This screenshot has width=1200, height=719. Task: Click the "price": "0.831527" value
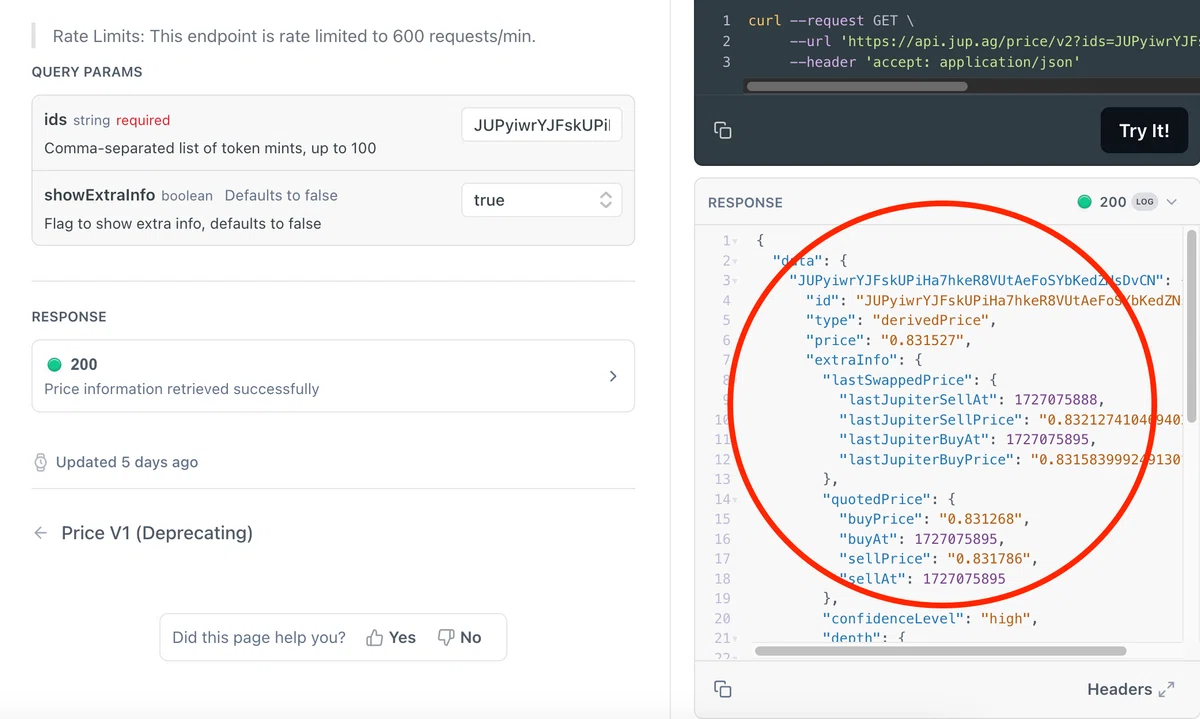(x=925, y=340)
